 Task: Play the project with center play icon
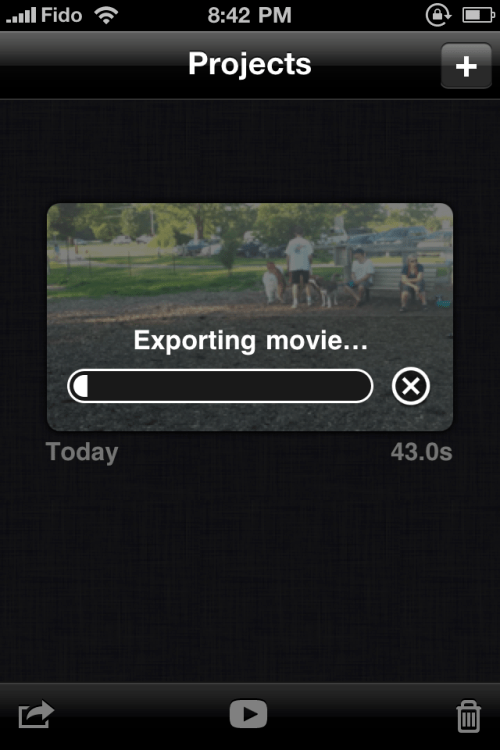point(248,714)
